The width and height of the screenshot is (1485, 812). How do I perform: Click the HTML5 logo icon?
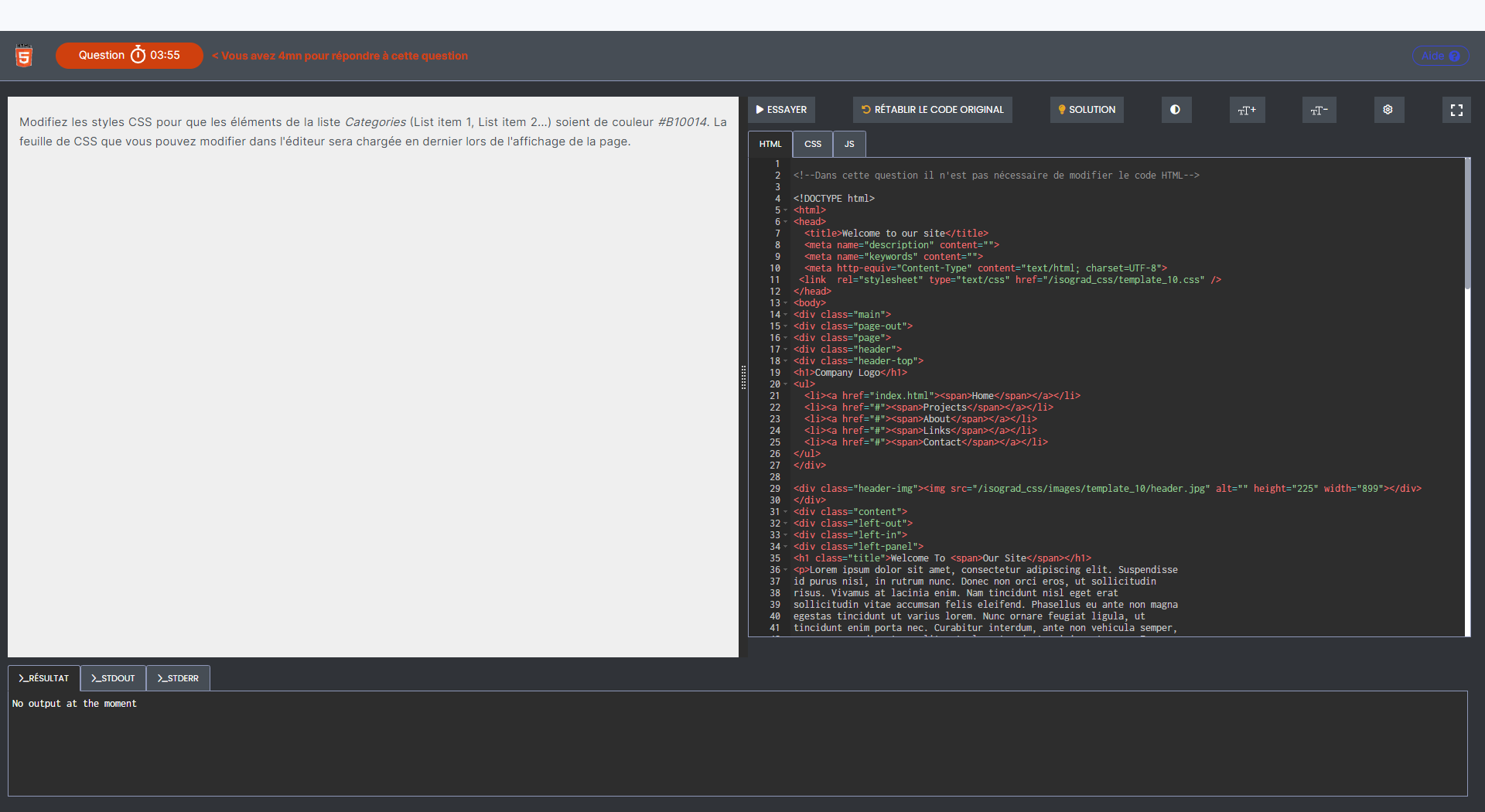tap(24, 56)
